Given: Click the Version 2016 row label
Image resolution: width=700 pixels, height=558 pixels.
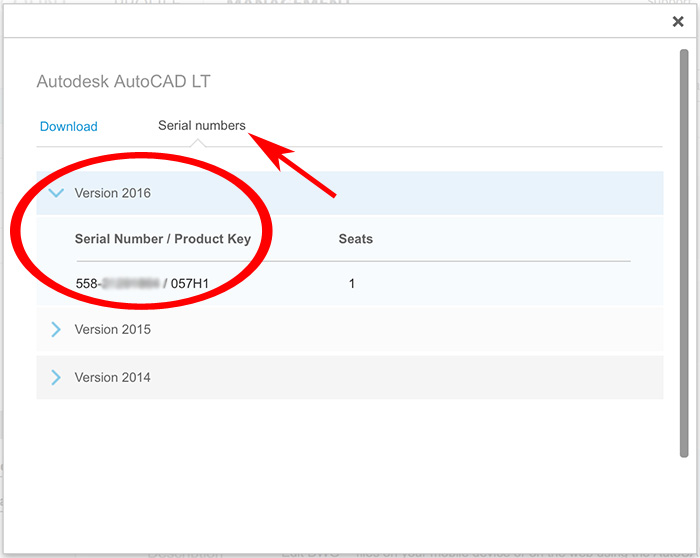Looking at the screenshot, I should 112,193.
